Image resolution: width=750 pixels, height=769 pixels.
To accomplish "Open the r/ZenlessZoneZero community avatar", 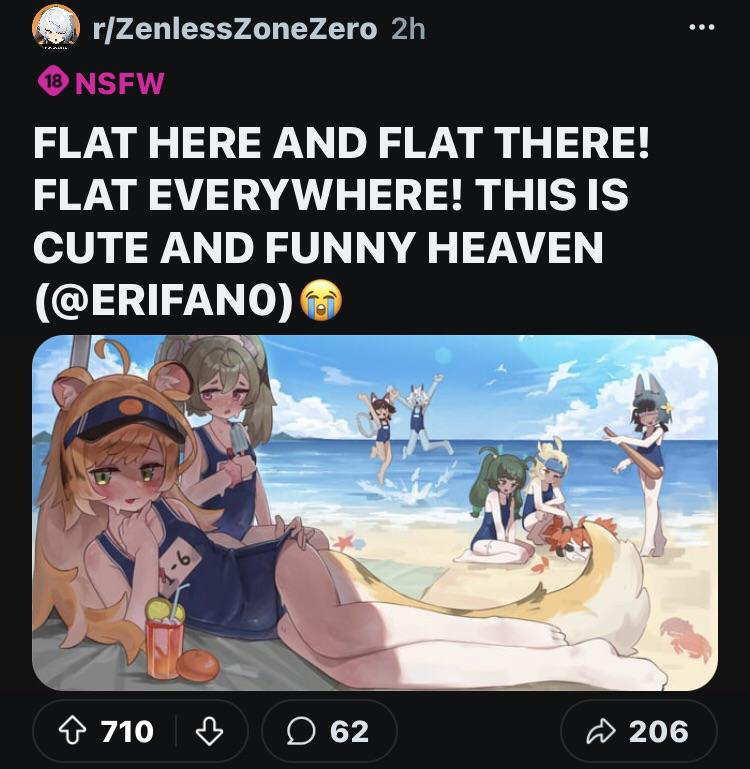I will coord(56,26).
